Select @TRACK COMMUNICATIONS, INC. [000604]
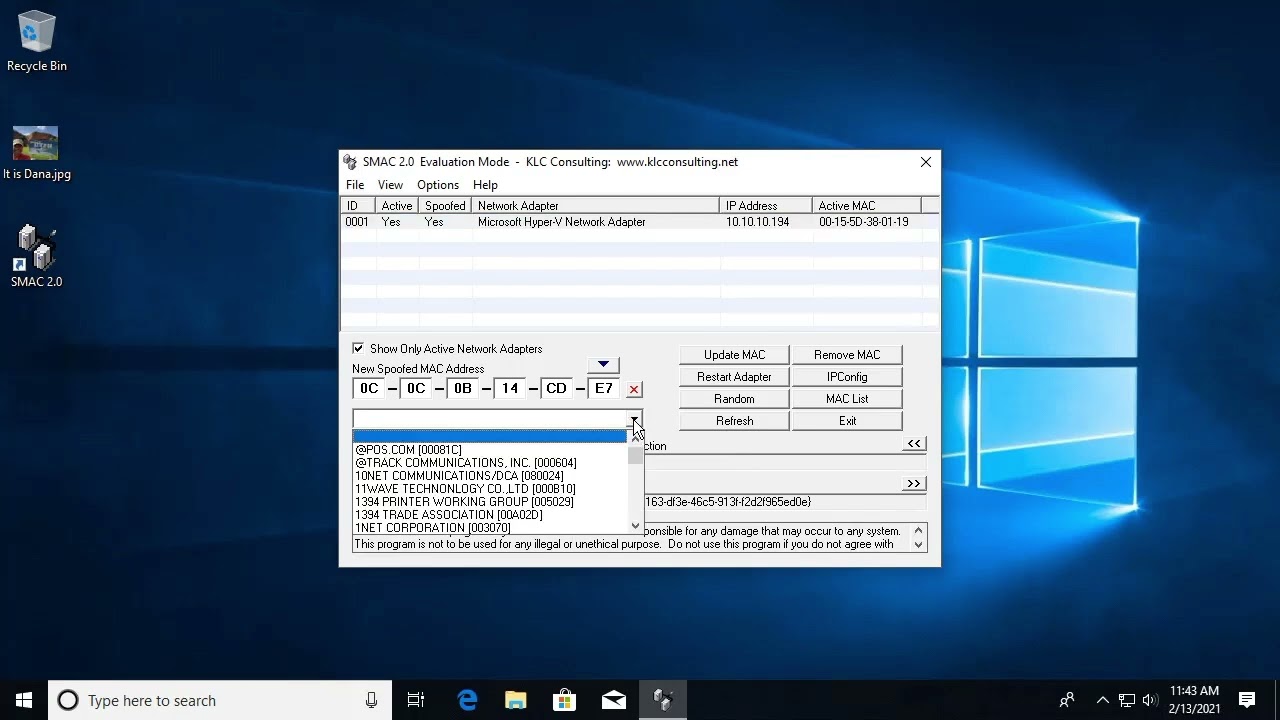The height and width of the screenshot is (720, 1280). (x=490, y=463)
